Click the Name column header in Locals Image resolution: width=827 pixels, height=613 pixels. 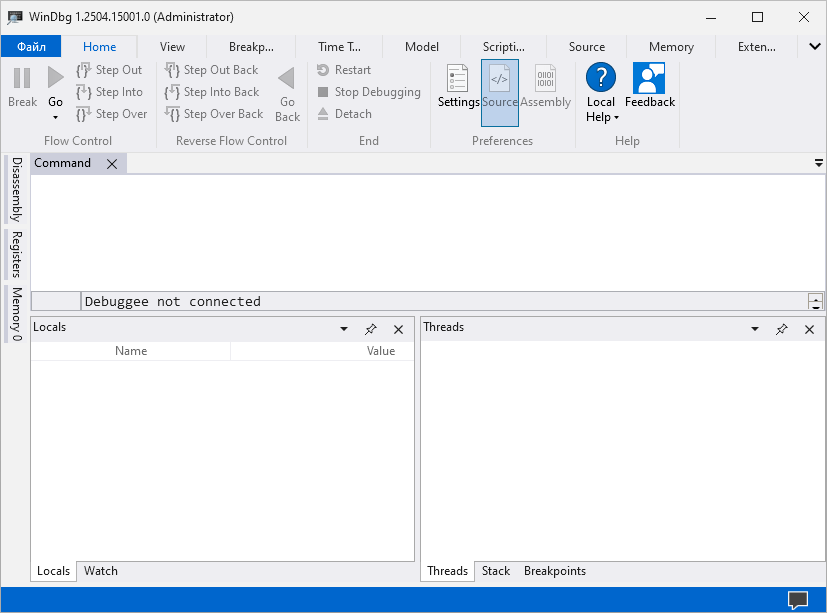point(131,351)
